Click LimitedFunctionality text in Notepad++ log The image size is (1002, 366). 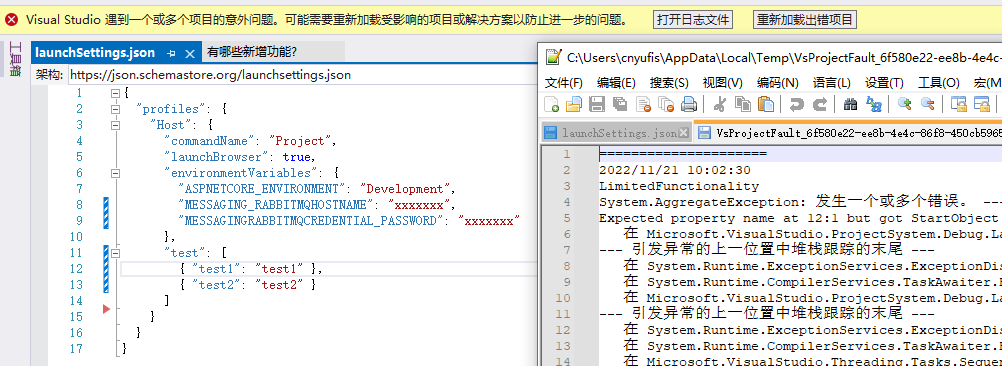[x=679, y=187]
